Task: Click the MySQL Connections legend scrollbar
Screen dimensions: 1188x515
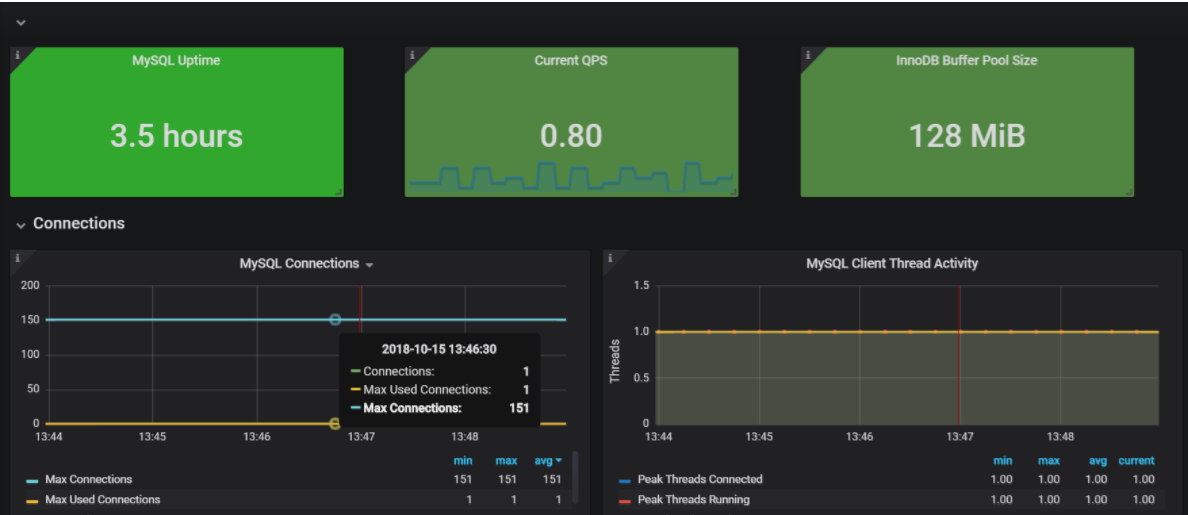Action: click(575, 478)
